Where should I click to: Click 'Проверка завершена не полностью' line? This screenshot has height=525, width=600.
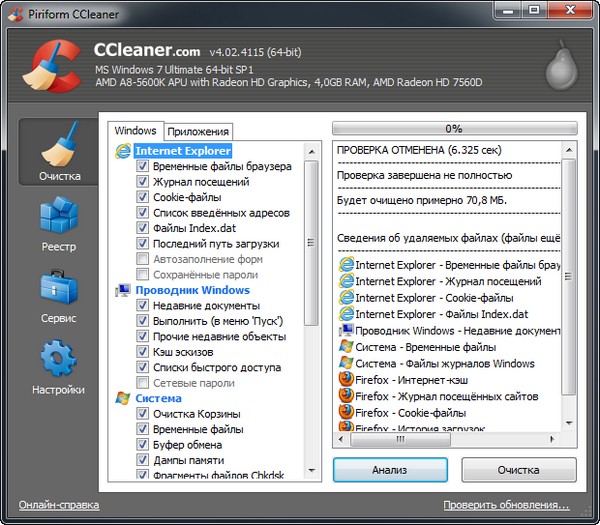tap(424, 175)
